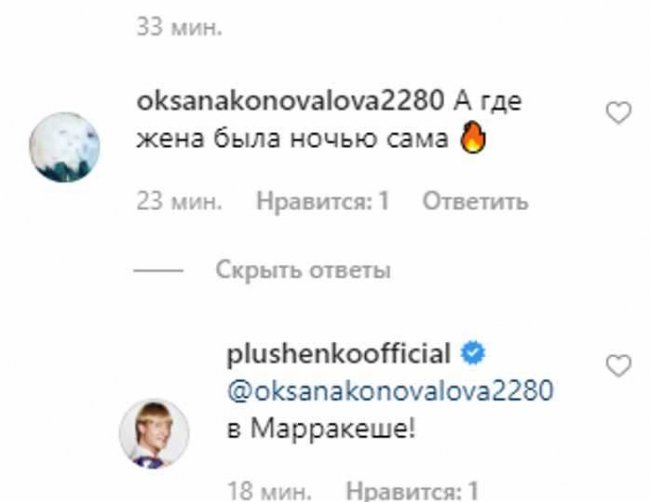650x502 pixels.
Task: Click the dash line before Скрыть ответы
Action: (x=158, y=270)
